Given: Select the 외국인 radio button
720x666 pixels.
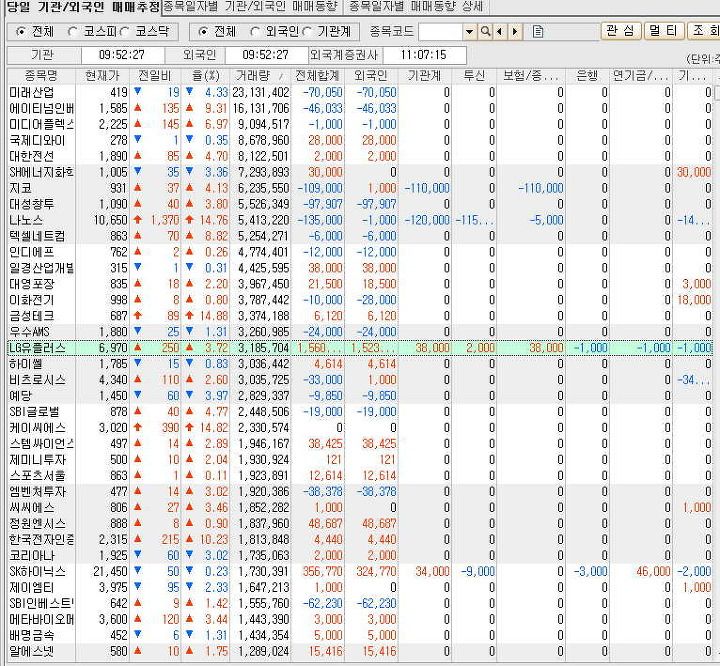Looking at the screenshot, I should coord(255,32).
